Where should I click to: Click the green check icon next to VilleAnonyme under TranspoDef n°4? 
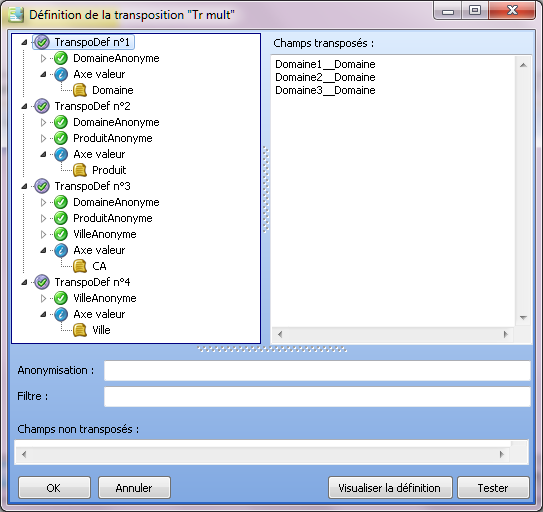tap(61, 298)
